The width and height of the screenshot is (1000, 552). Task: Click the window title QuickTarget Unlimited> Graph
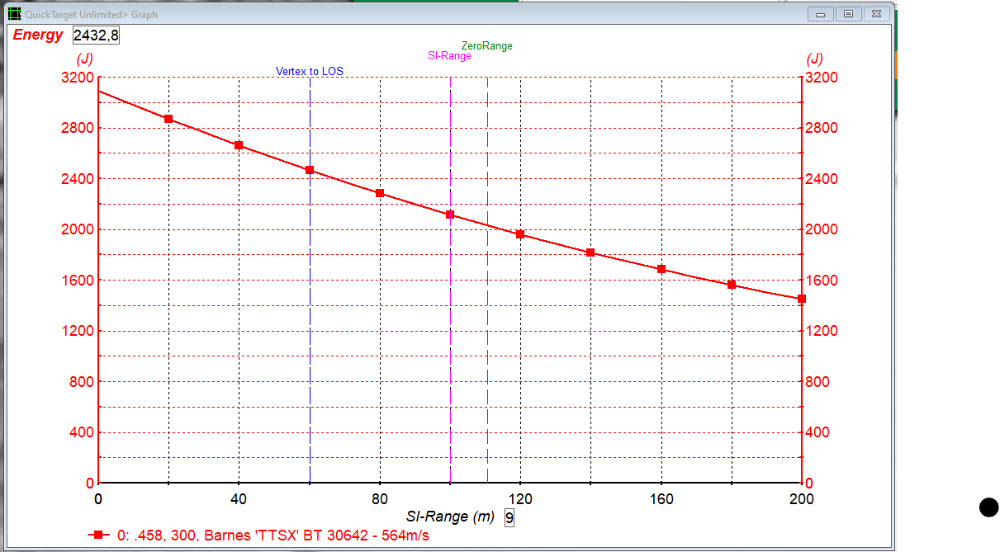coord(91,14)
